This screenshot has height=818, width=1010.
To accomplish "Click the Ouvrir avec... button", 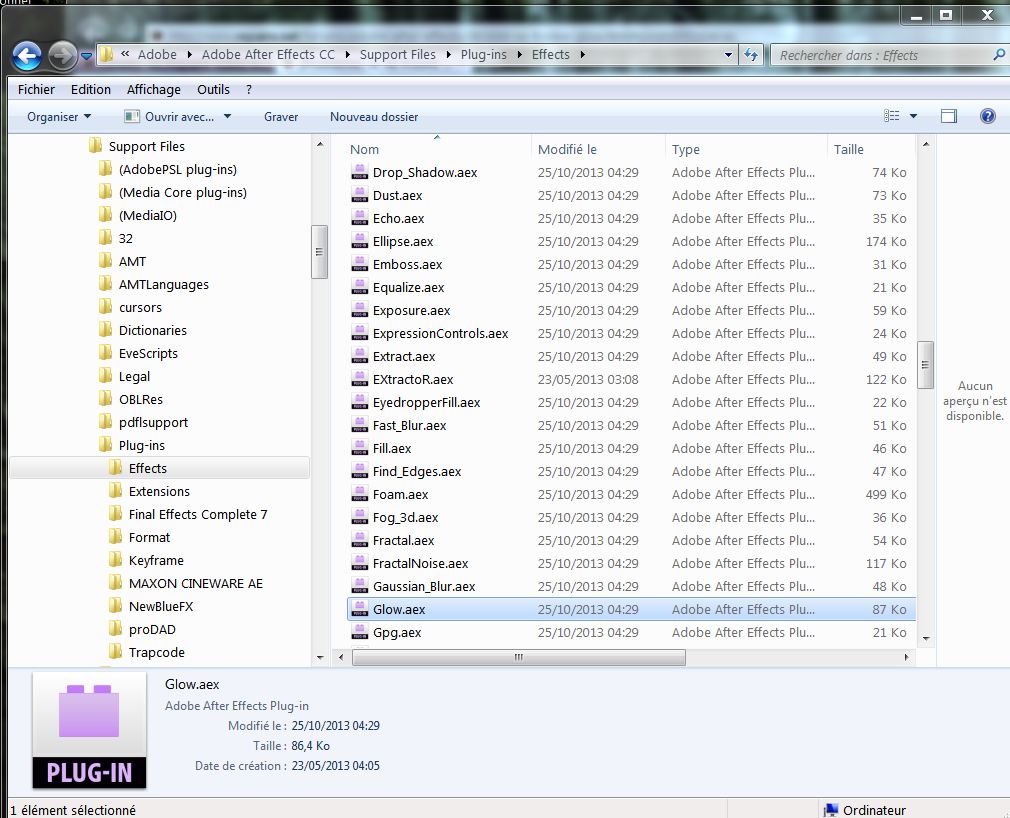I will [171, 117].
